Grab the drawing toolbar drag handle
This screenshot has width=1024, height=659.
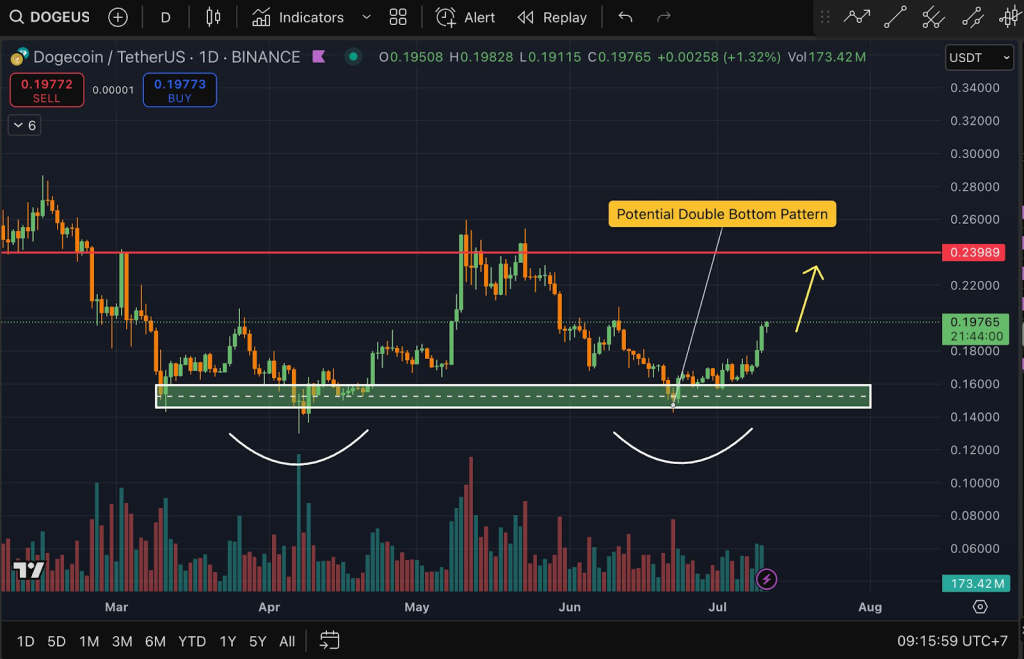pos(825,17)
